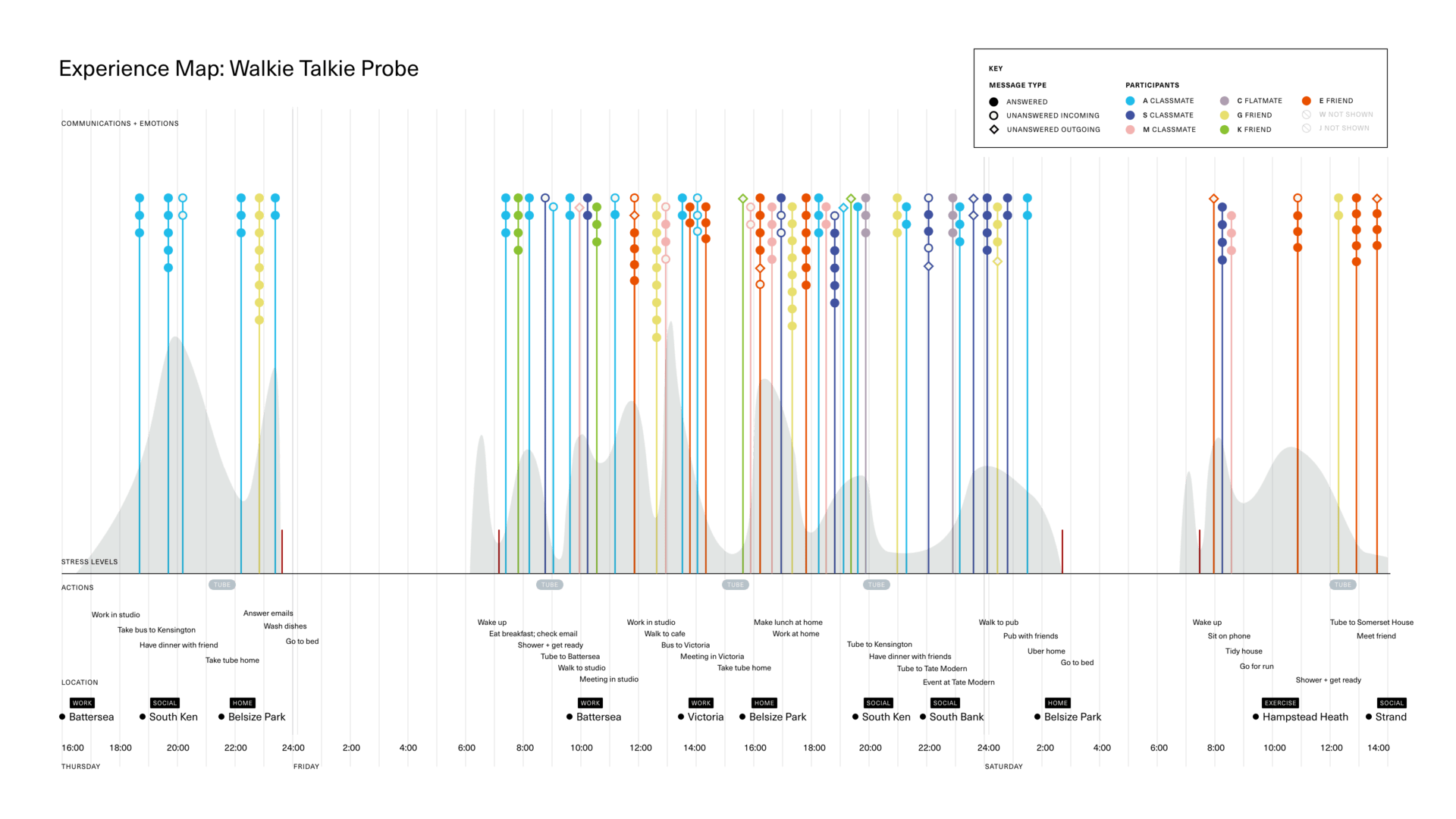Click the SATURDAY day label

[1004, 767]
